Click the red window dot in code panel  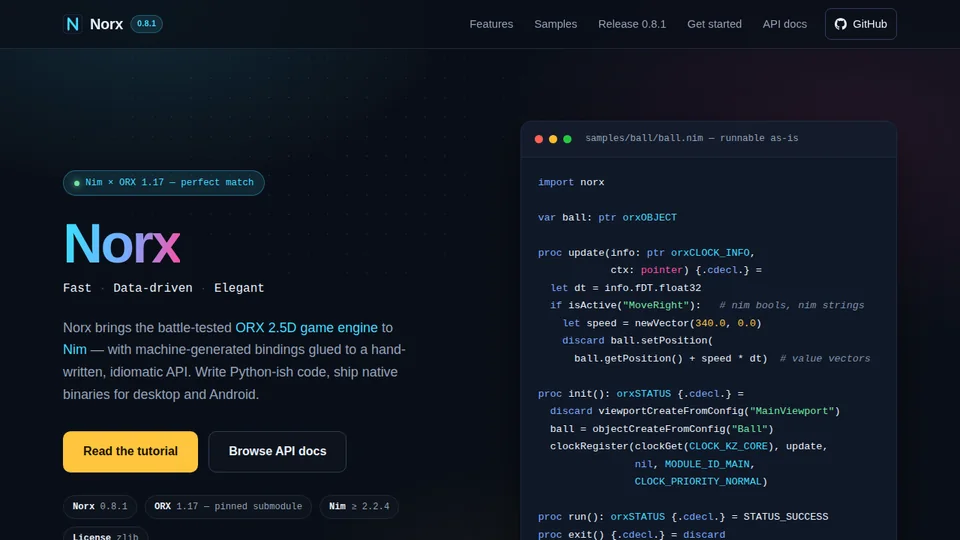click(539, 139)
